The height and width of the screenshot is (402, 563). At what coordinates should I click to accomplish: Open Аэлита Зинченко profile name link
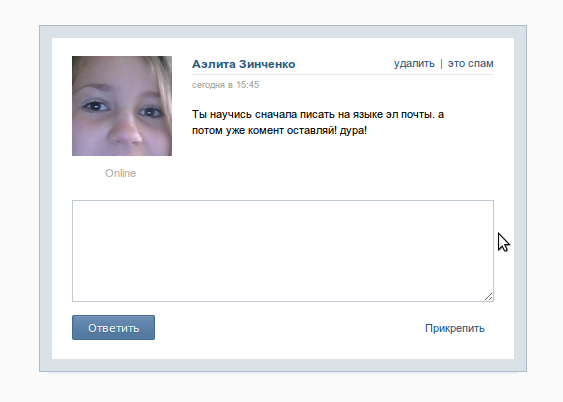[x=243, y=64]
